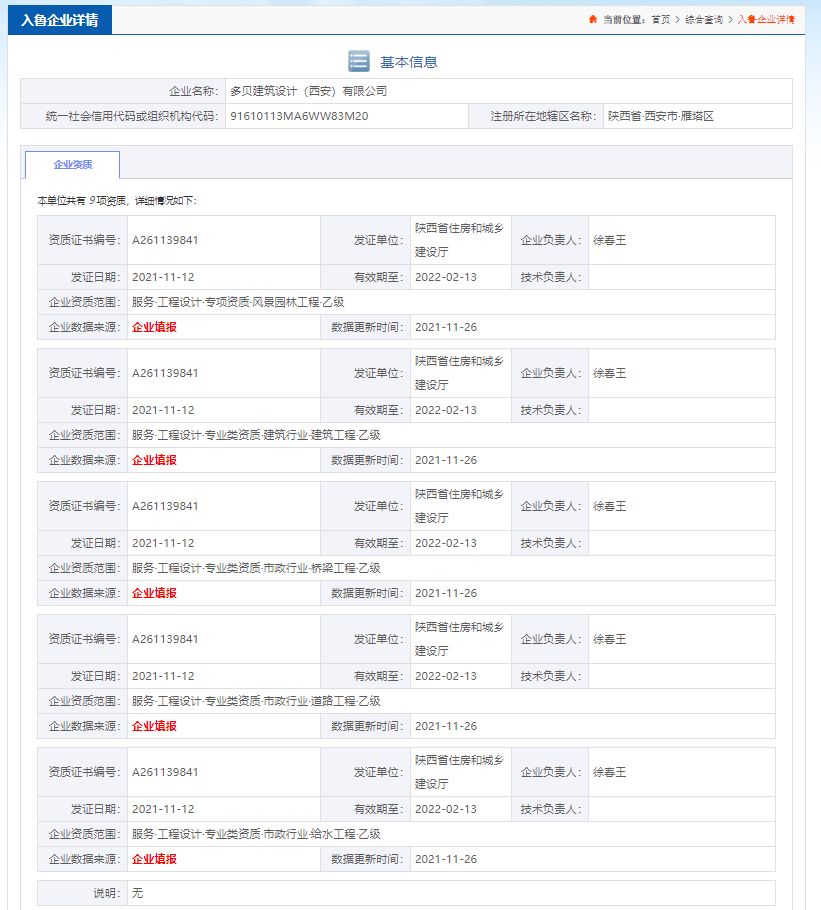Click the 基本信息 section heading
Screen dimensions: 821x910
408,62
